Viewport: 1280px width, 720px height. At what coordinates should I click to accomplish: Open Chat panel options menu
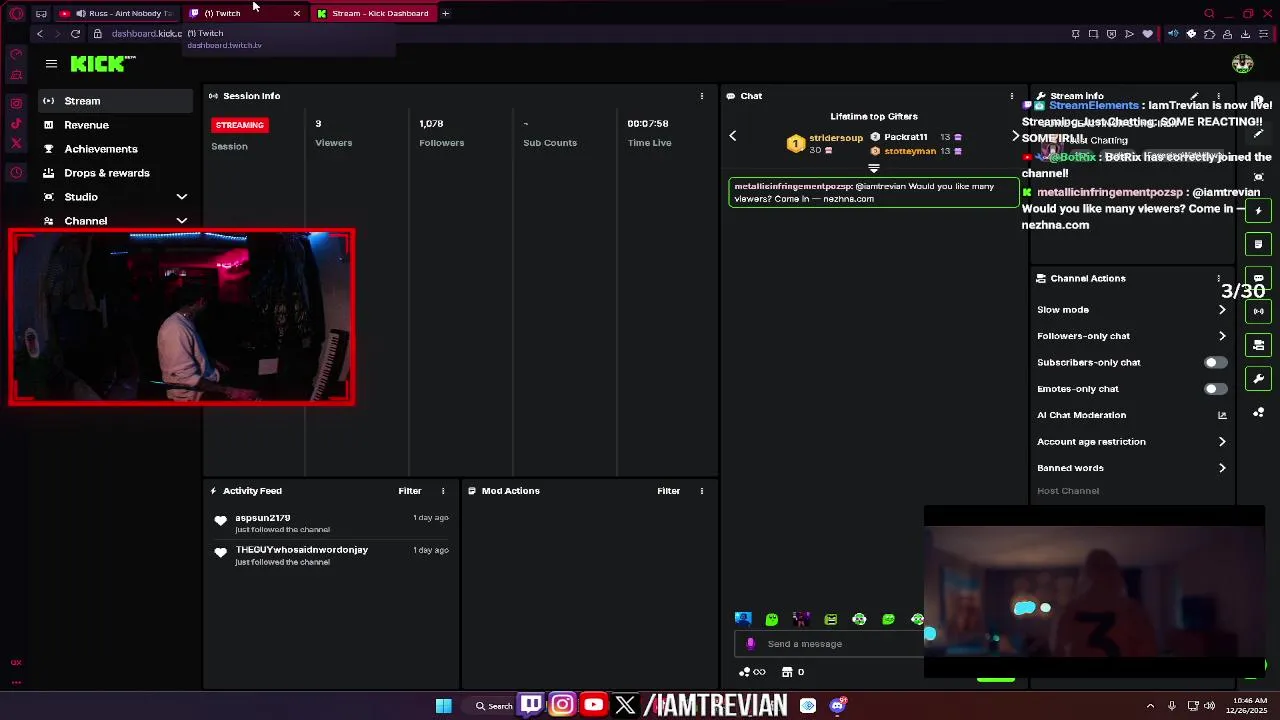click(1011, 96)
